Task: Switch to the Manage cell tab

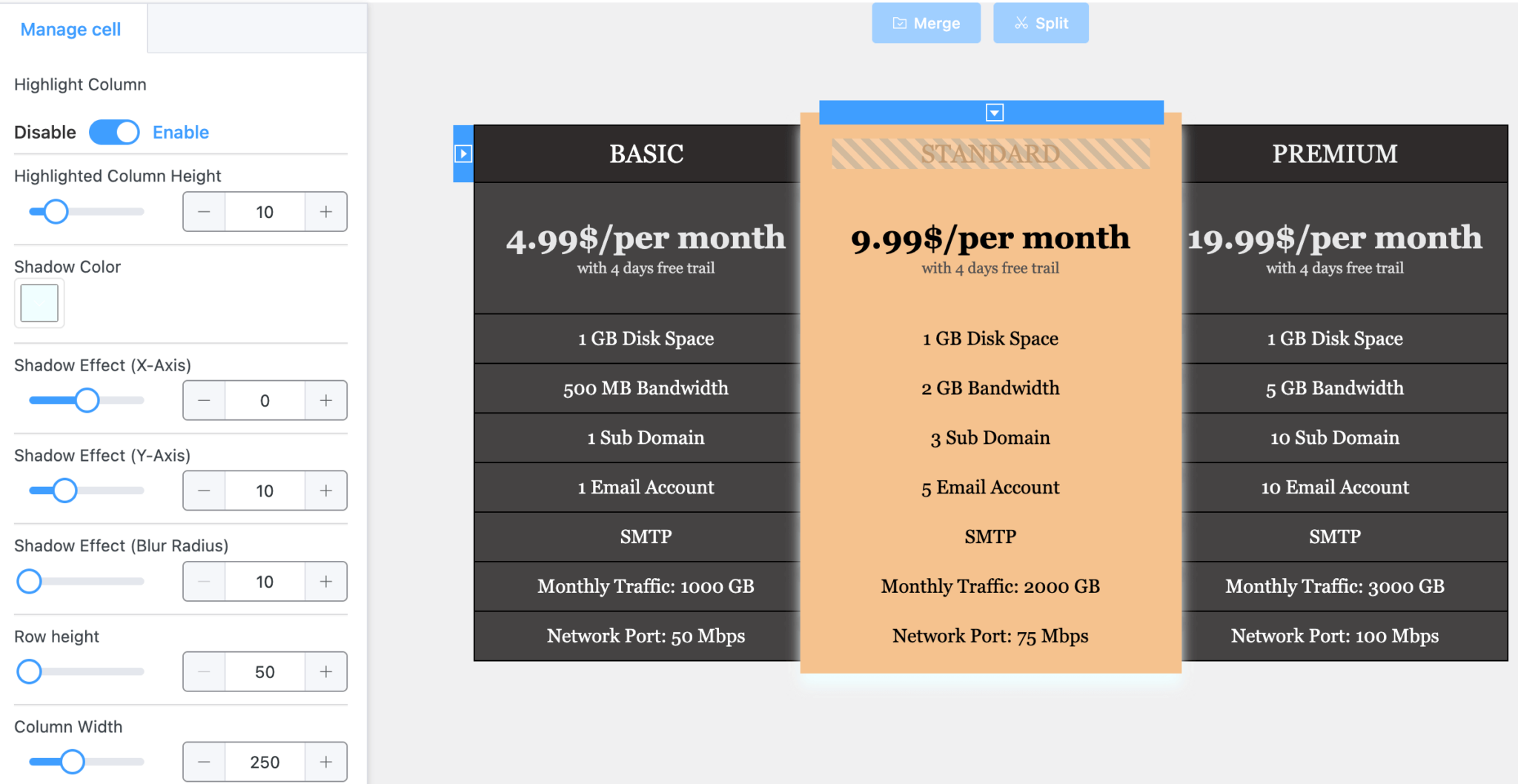Action: (70, 30)
